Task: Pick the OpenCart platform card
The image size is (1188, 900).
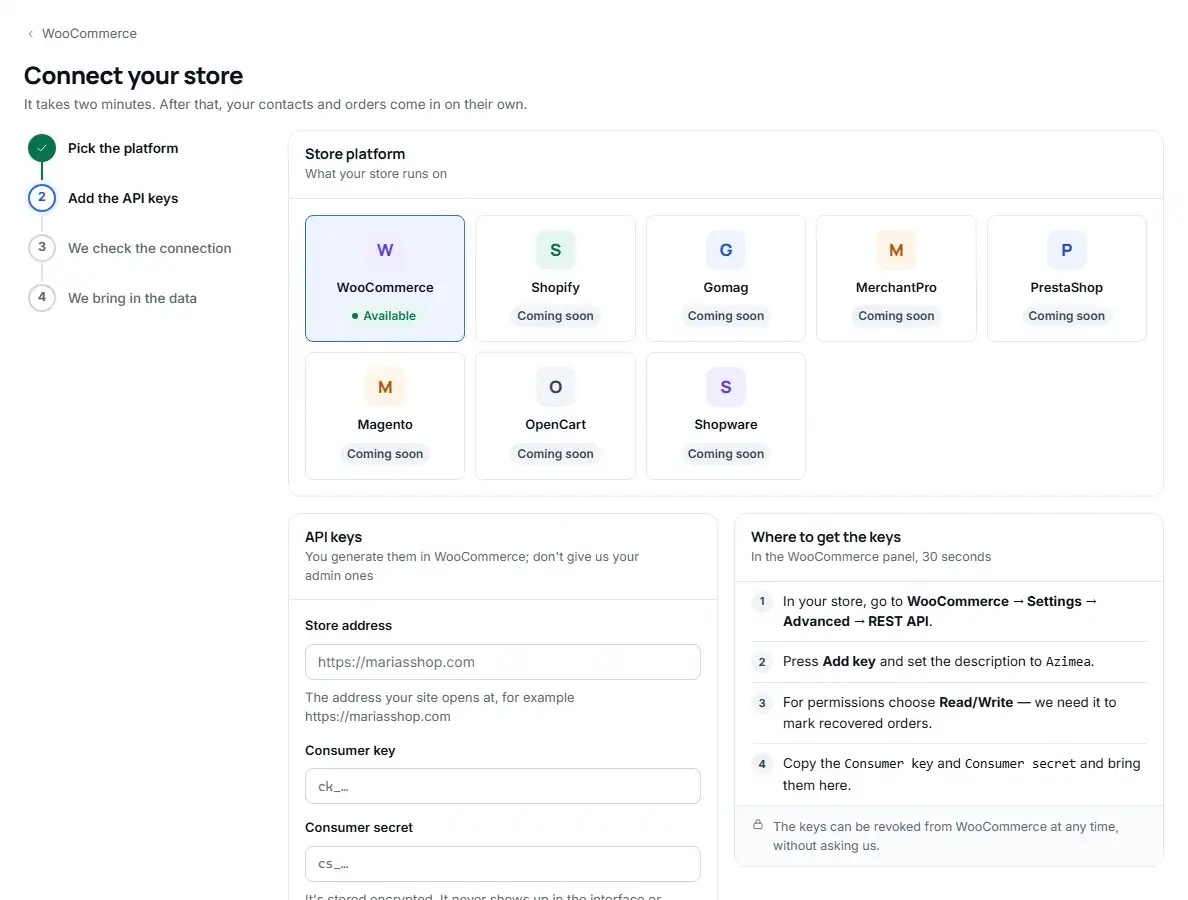Action: [x=555, y=416]
